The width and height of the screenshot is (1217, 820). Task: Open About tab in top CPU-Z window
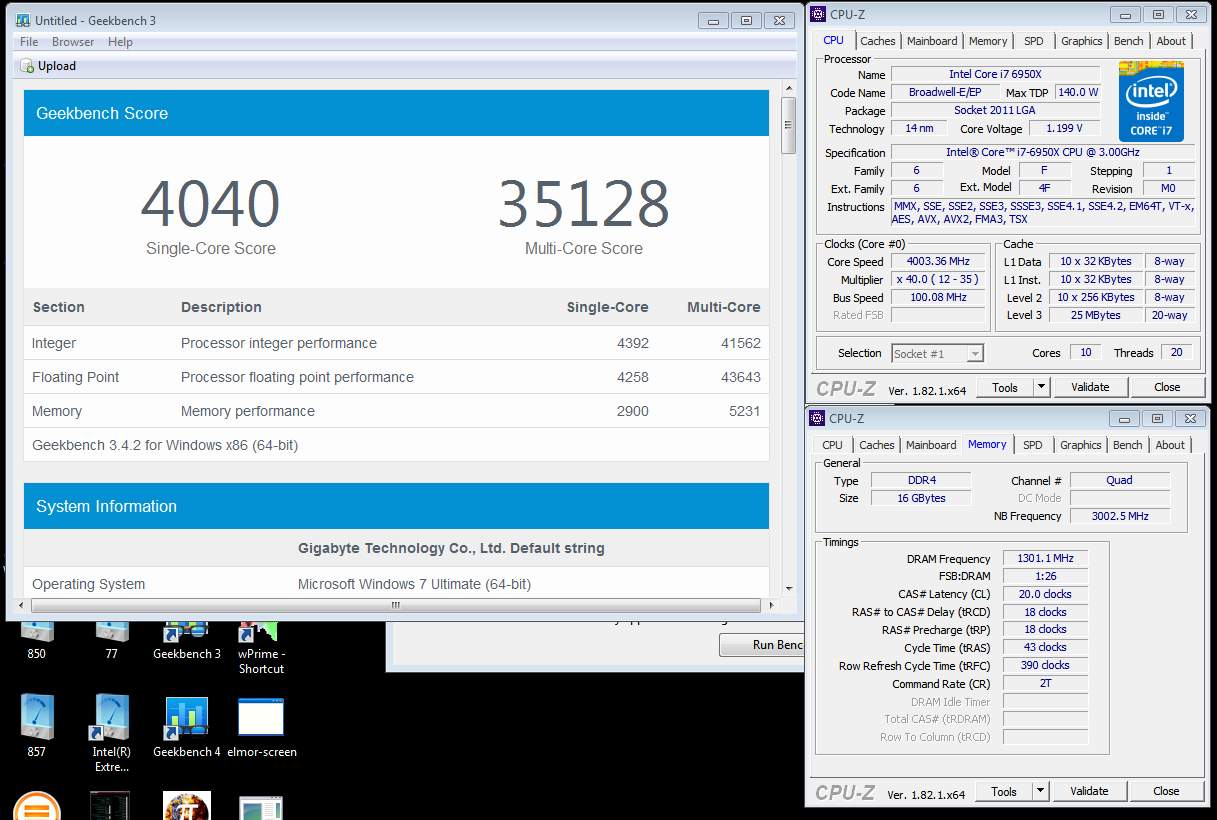pos(1171,41)
